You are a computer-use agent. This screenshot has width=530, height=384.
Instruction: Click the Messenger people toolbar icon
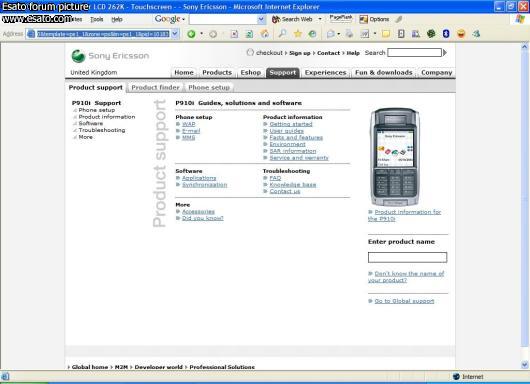pyautogui.click(x=476, y=33)
